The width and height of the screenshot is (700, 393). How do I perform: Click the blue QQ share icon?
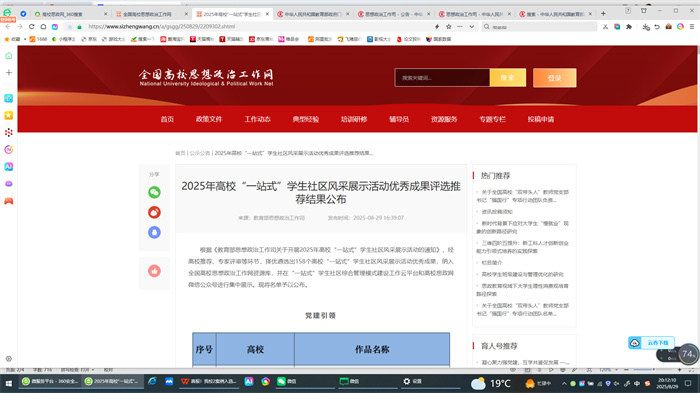coord(154,232)
